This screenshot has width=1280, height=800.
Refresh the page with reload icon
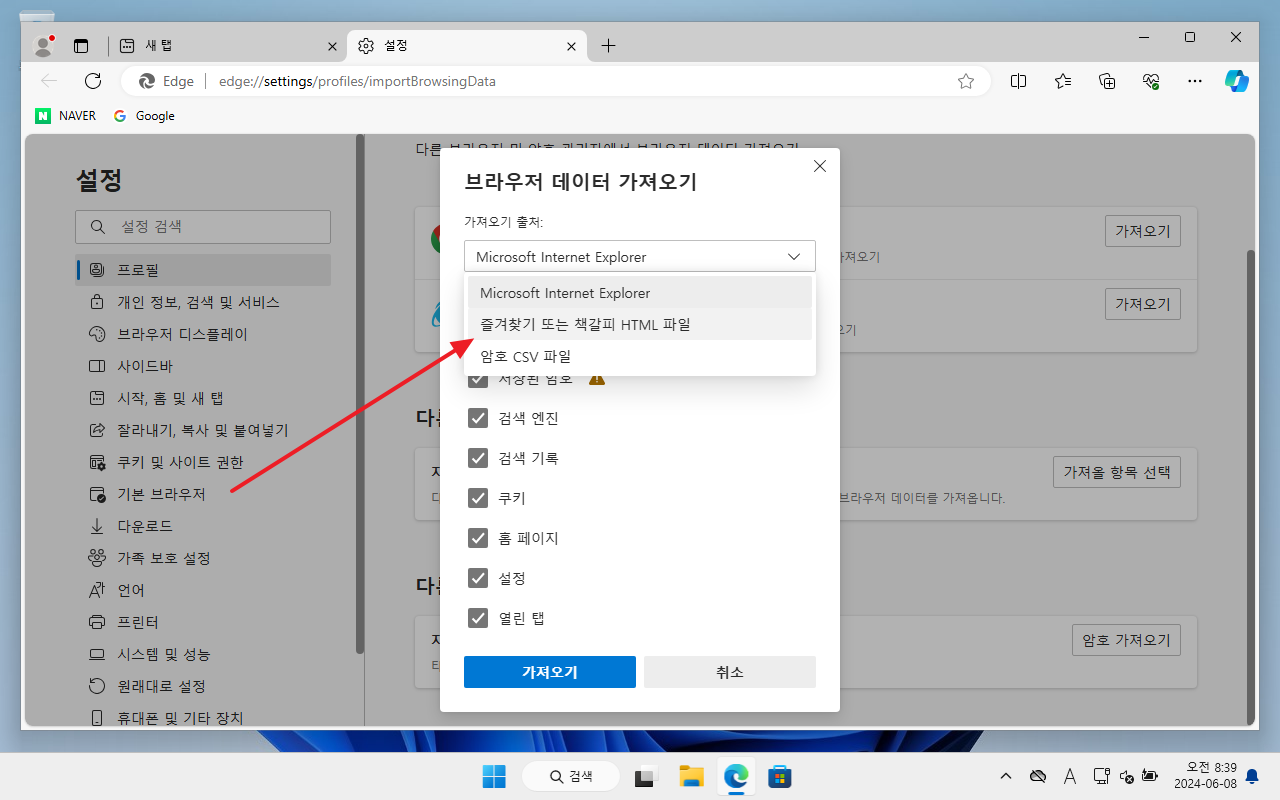tap(93, 81)
